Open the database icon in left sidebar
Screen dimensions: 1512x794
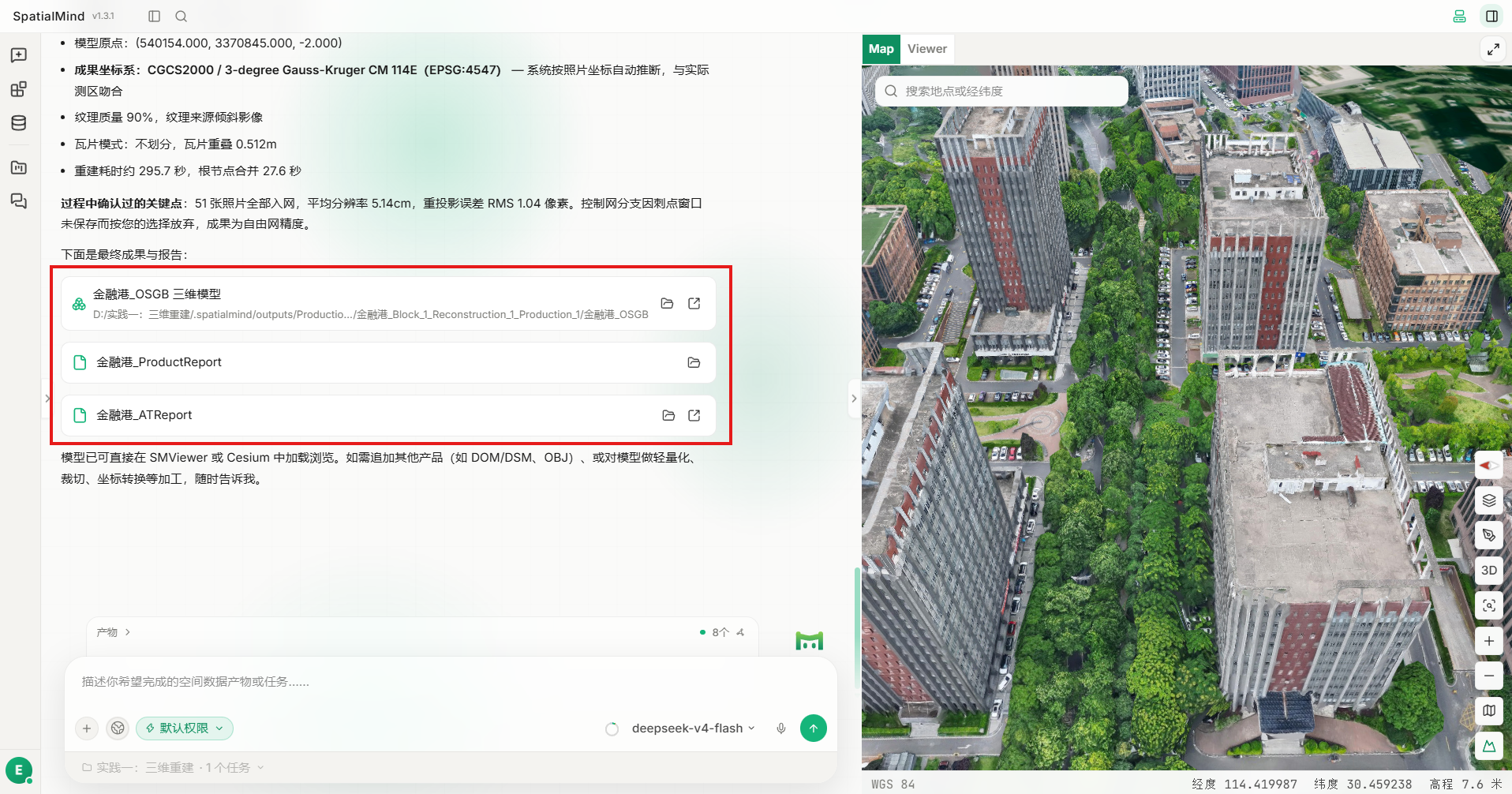pyautogui.click(x=19, y=123)
